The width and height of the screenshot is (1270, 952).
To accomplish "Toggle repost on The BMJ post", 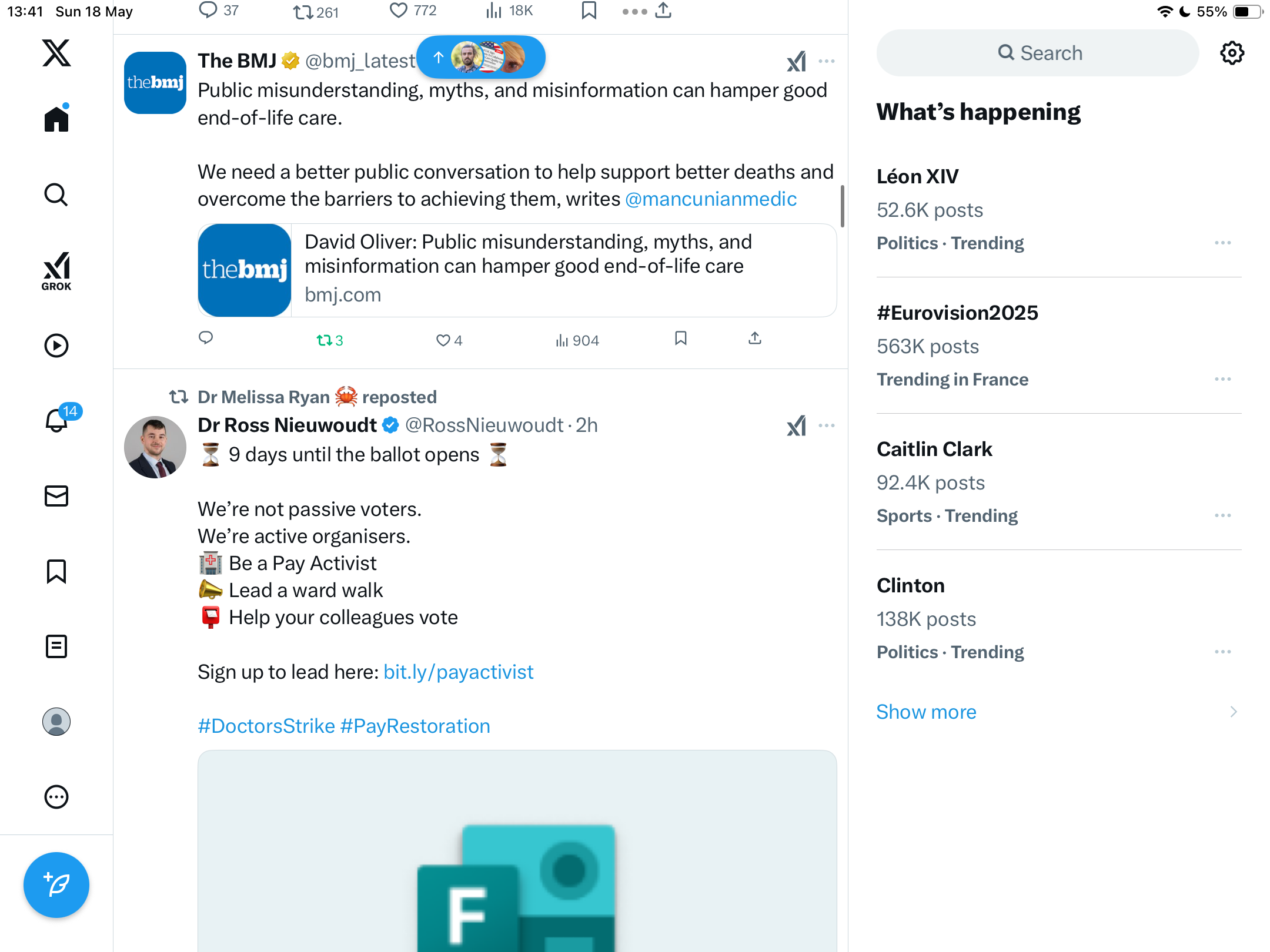I will 330,340.
